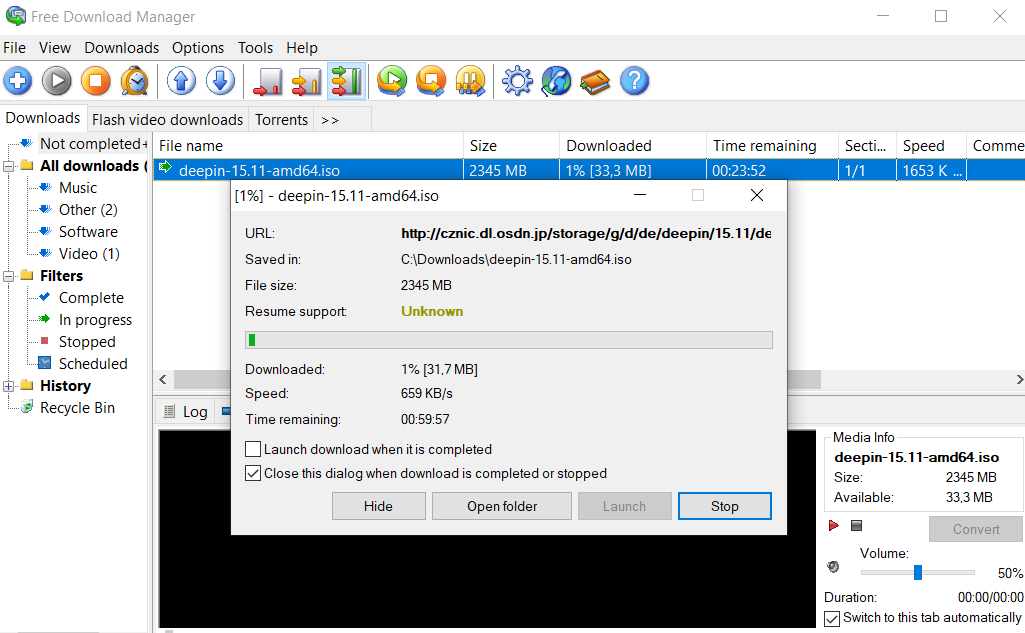Open the schedule download clock icon
The height and width of the screenshot is (633, 1025).
[135, 81]
